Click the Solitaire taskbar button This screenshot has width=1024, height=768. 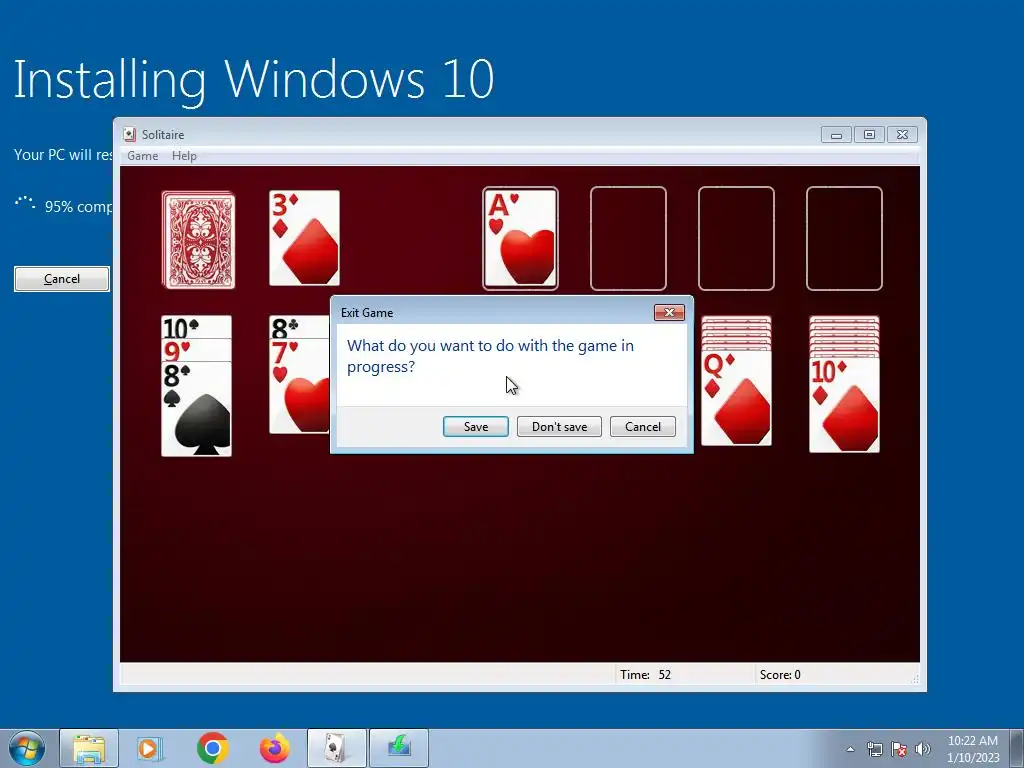point(337,748)
